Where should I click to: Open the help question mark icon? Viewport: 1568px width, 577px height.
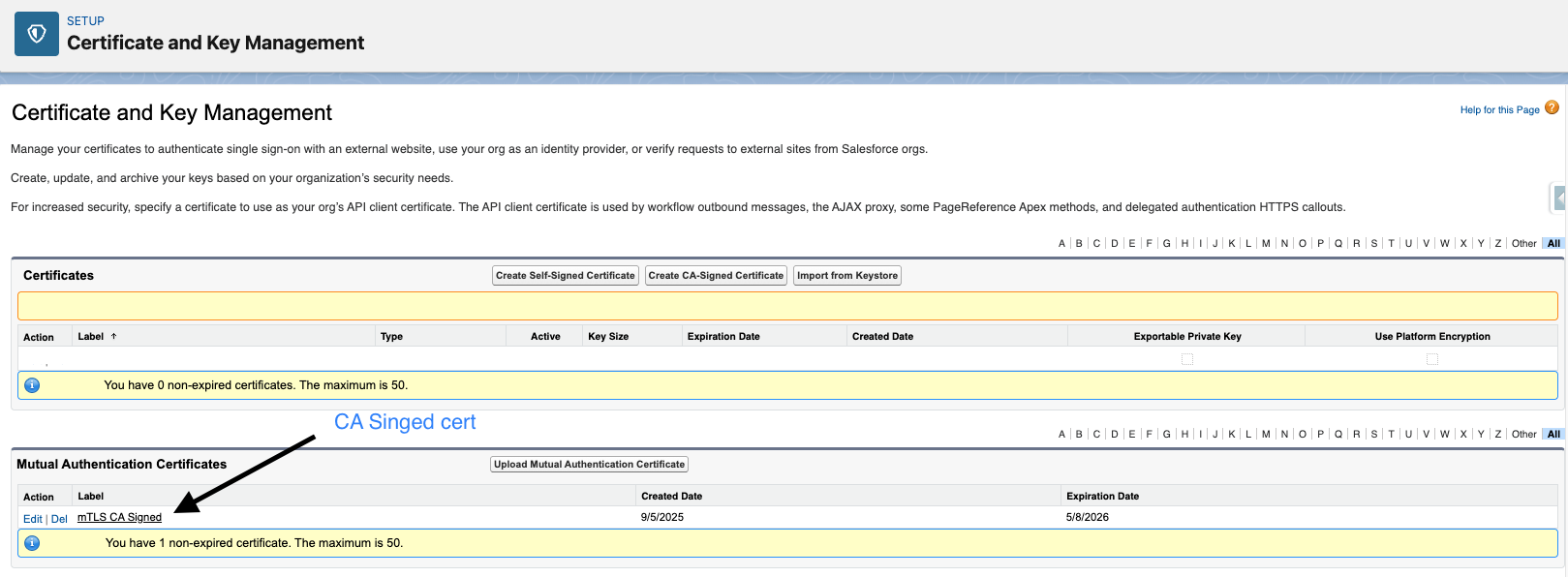click(1552, 107)
